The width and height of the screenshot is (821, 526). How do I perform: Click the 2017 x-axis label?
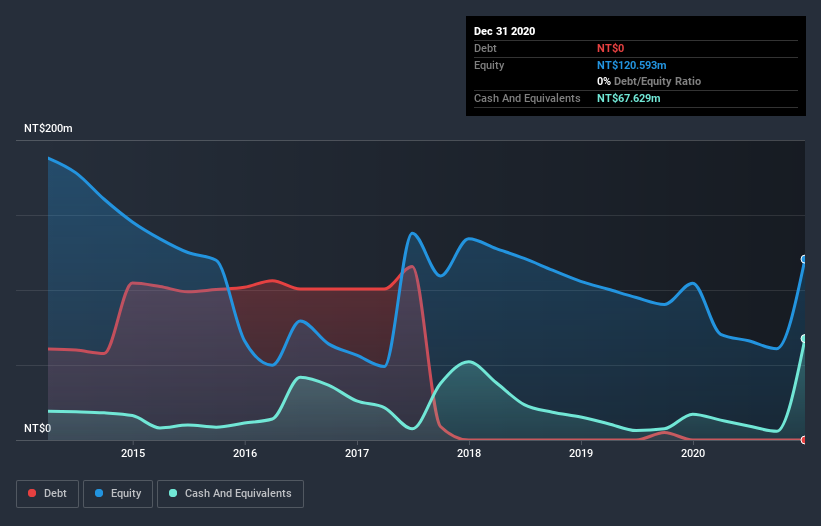click(357, 453)
